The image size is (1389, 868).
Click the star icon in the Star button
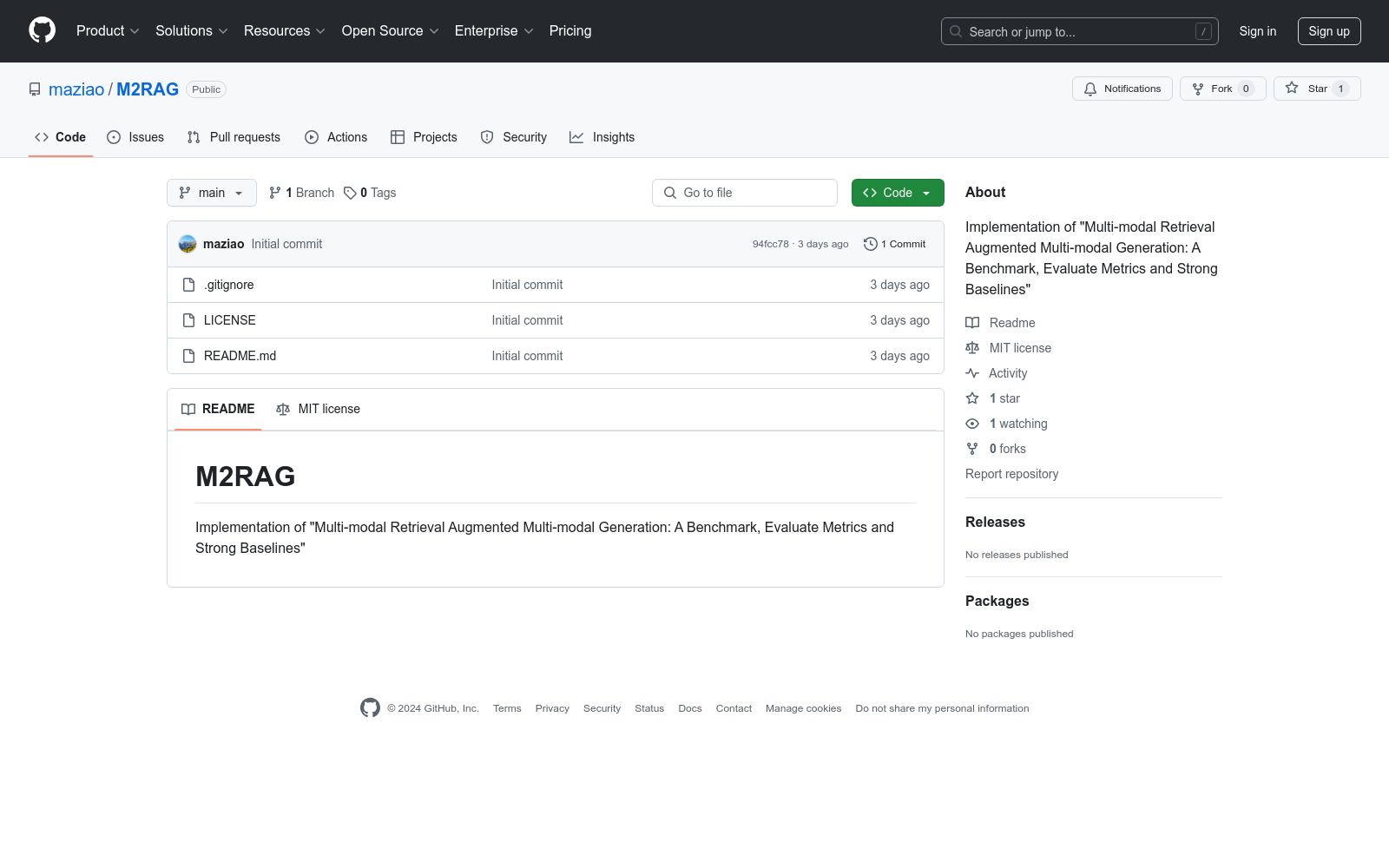(x=1292, y=89)
